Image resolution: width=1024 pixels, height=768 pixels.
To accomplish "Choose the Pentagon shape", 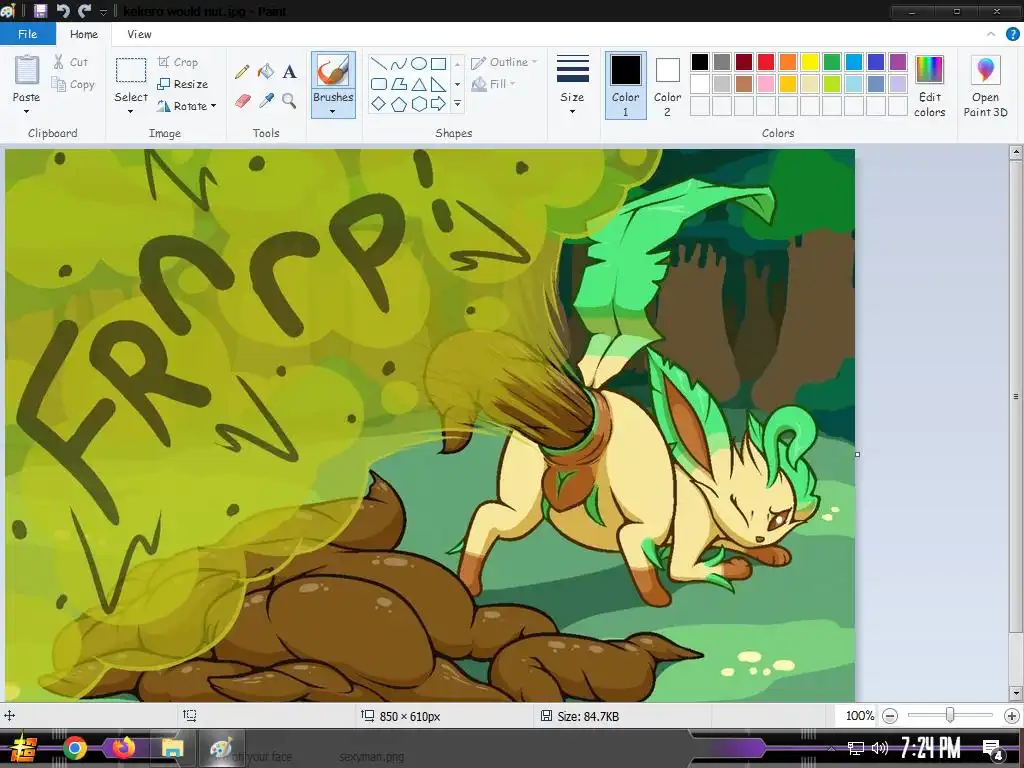I will pos(398,104).
